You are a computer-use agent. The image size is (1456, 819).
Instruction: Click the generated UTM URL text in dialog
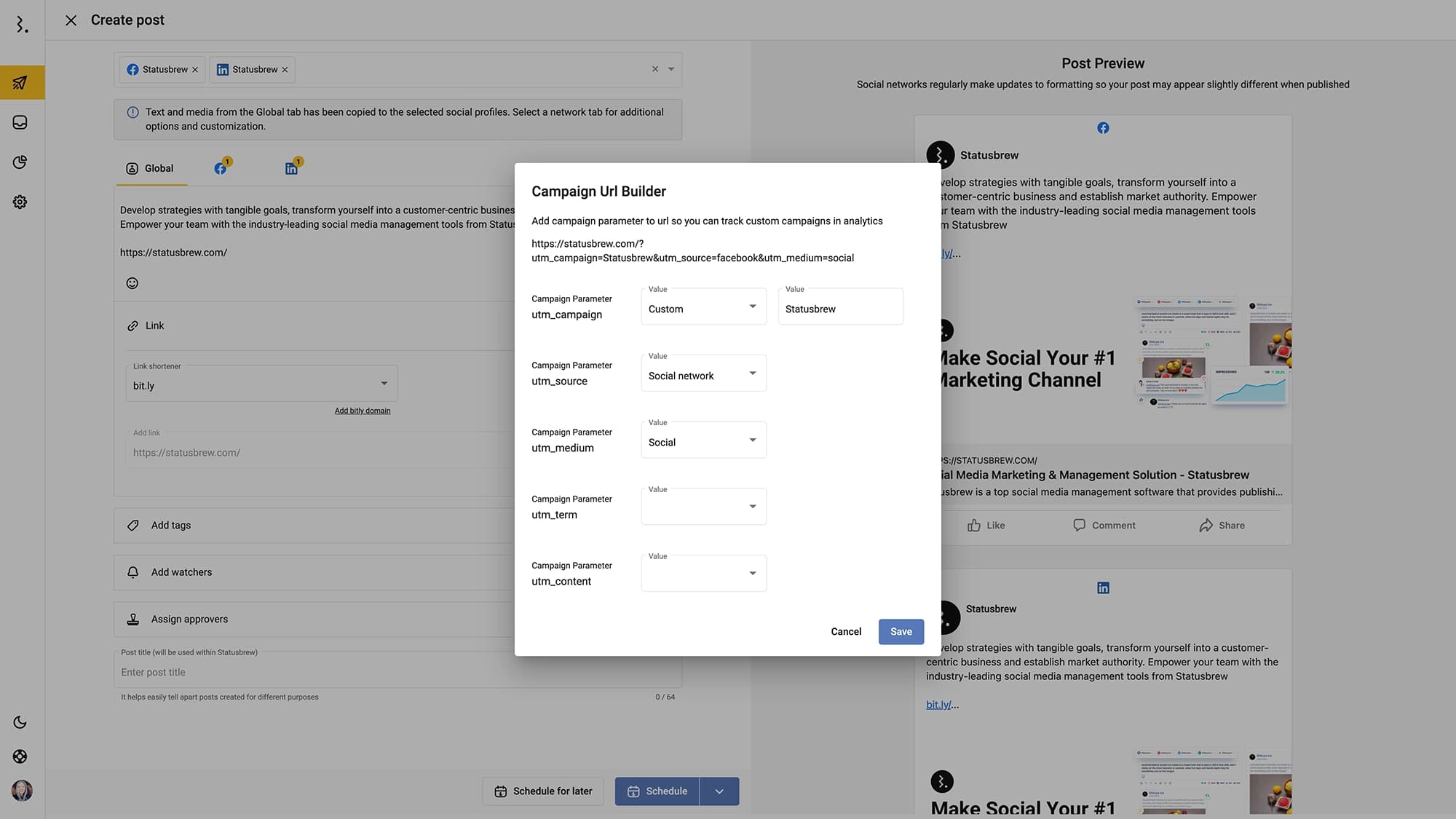pos(692,251)
